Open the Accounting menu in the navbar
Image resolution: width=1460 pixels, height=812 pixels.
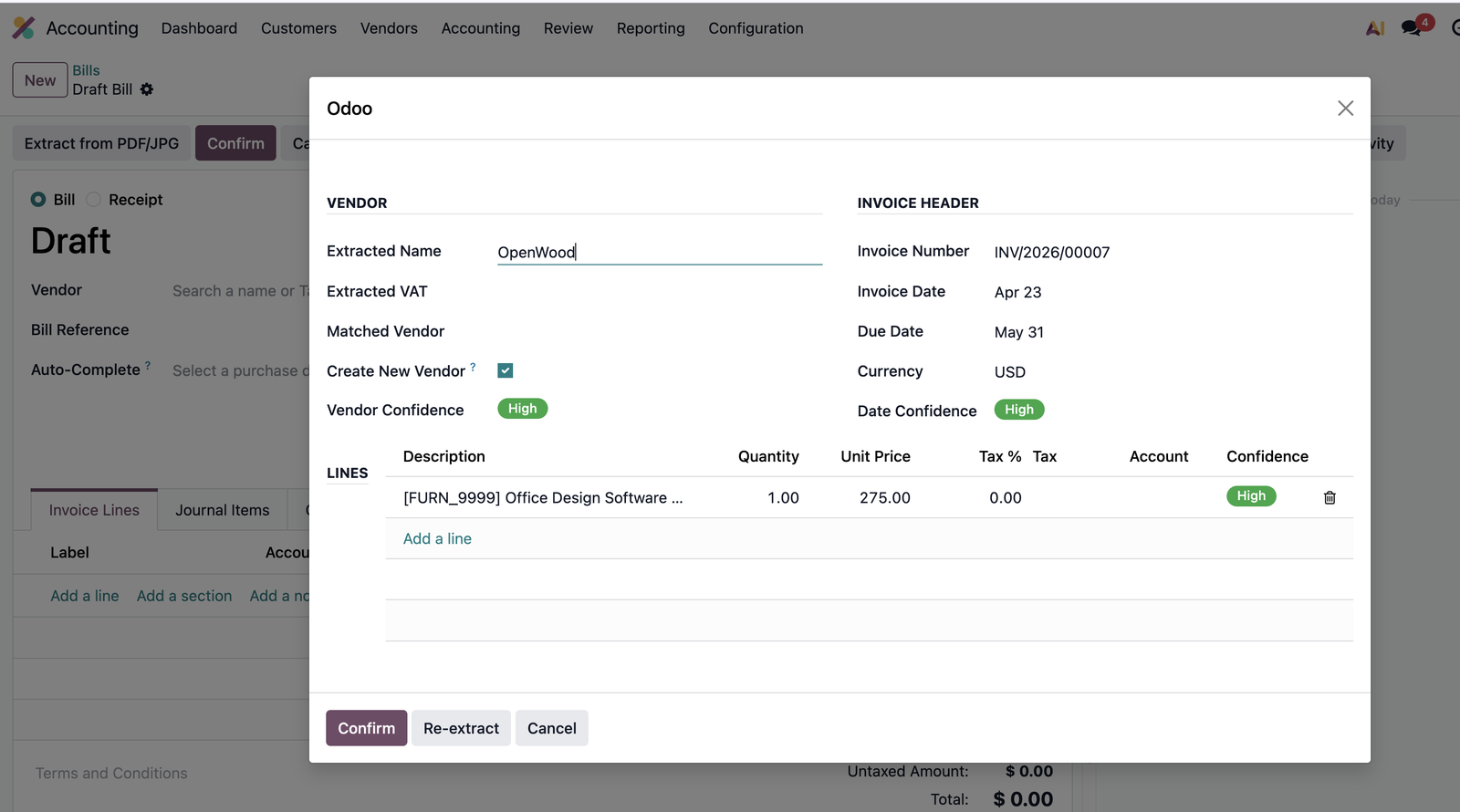pyautogui.click(x=481, y=28)
